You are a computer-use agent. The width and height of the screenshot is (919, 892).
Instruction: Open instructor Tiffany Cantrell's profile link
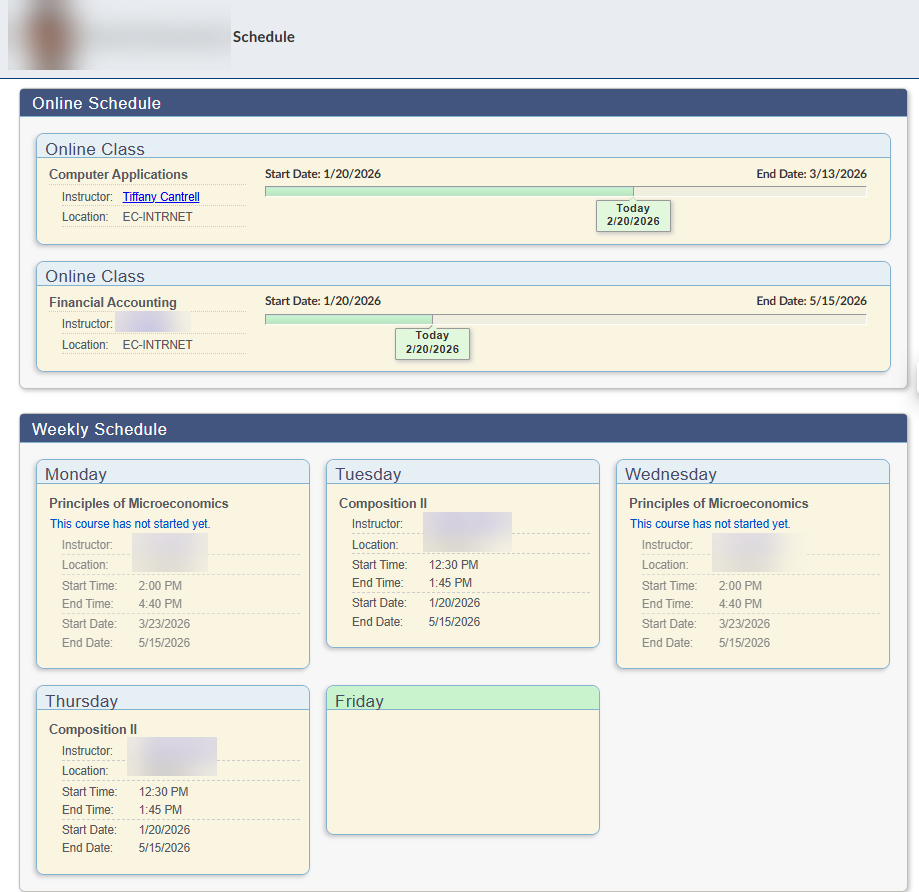click(160, 196)
